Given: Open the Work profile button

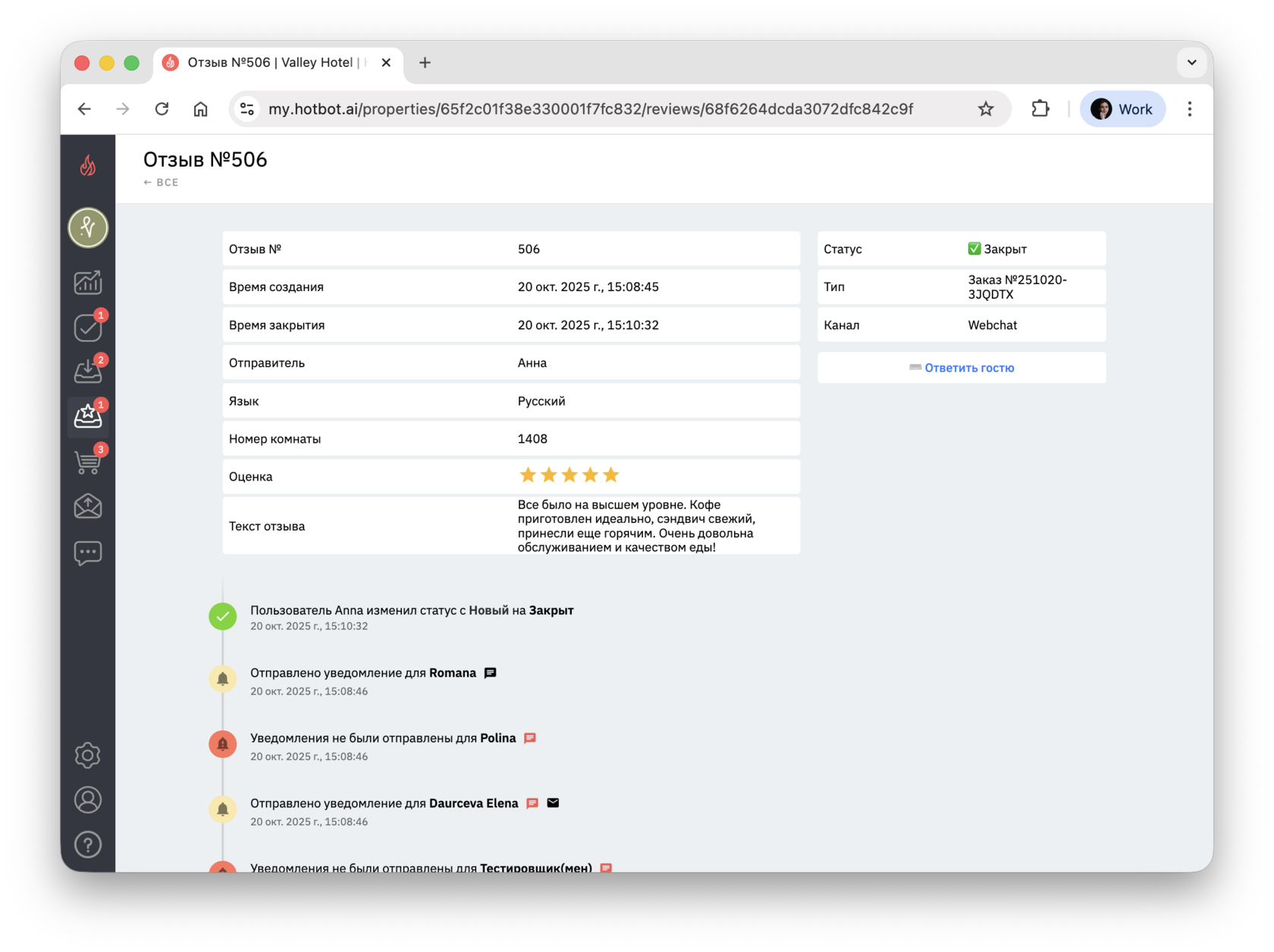Looking at the screenshot, I should [1122, 109].
